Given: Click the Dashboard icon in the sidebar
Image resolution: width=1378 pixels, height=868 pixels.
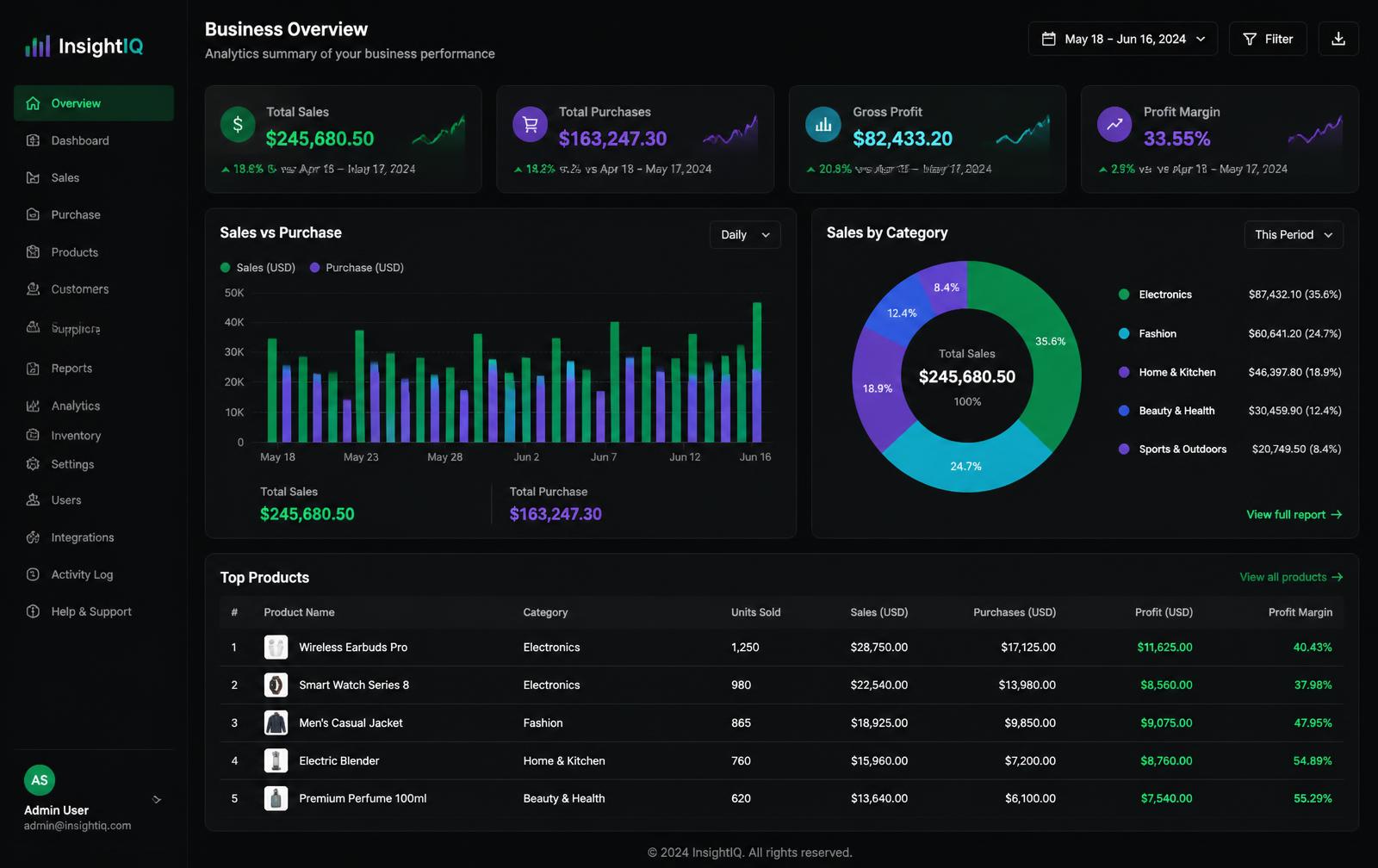Looking at the screenshot, I should point(33,140).
